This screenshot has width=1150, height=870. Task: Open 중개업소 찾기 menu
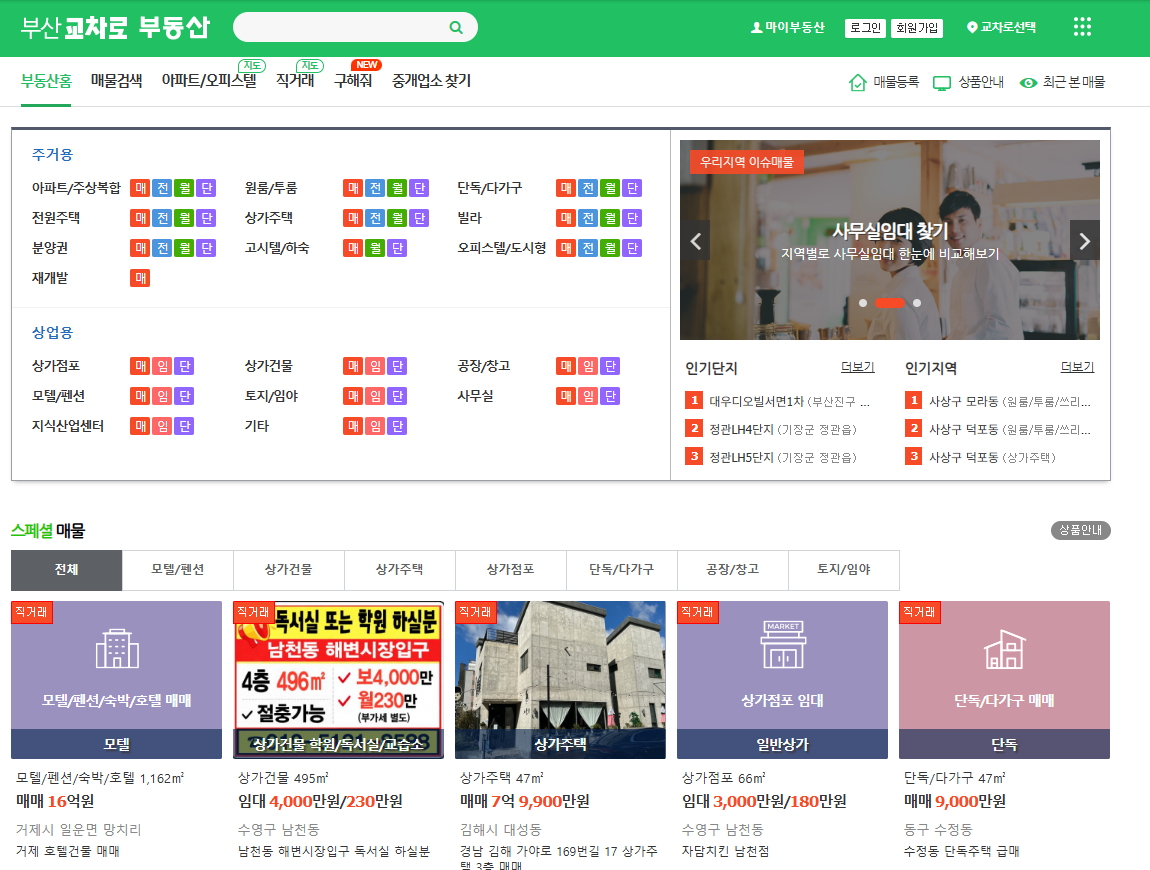click(x=431, y=81)
